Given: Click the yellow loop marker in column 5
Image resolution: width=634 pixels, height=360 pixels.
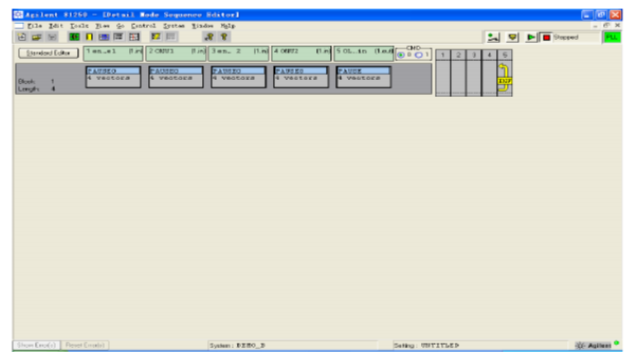Looking at the screenshot, I should tap(504, 78).
